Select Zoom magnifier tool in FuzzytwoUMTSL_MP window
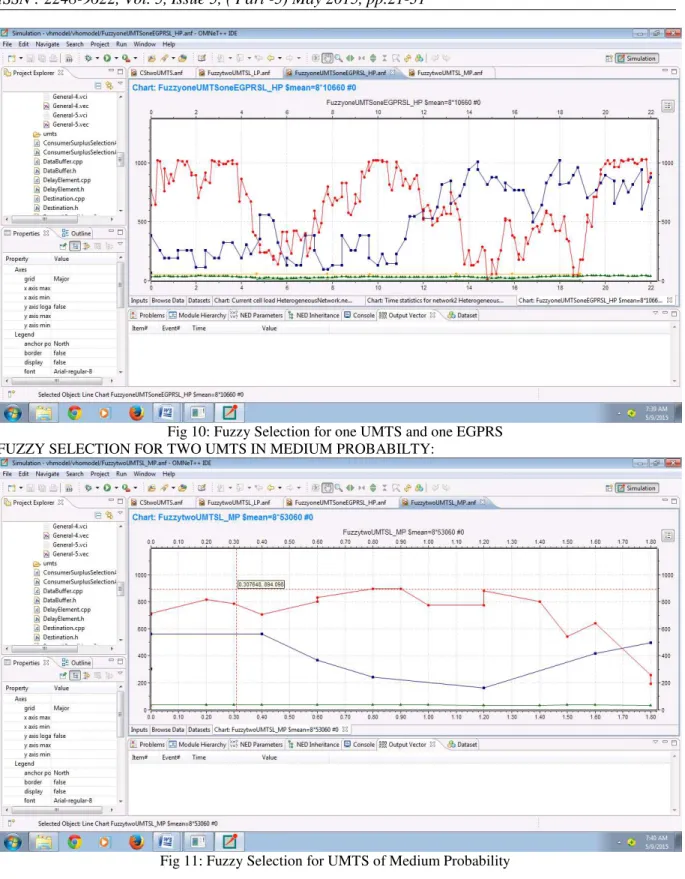Image resolution: width=685 pixels, height=879 pixels. point(338,488)
